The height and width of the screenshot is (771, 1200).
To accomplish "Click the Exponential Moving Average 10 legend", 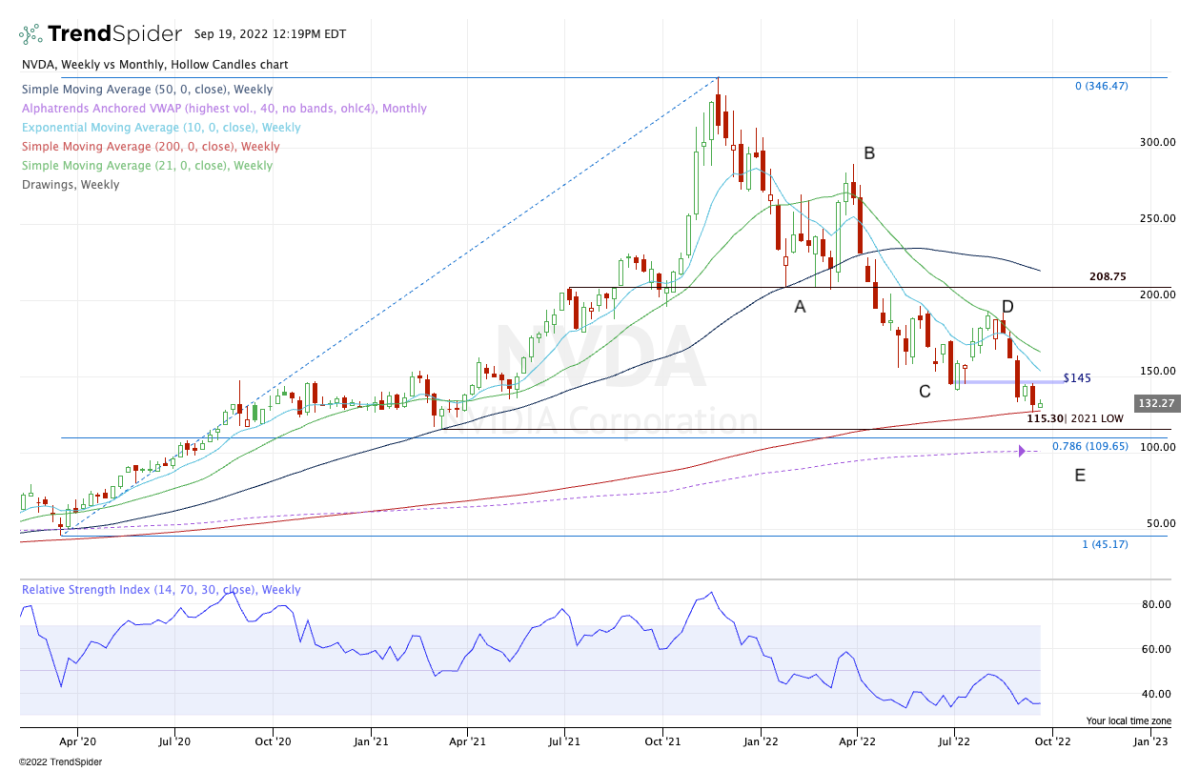I will click(x=160, y=127).
